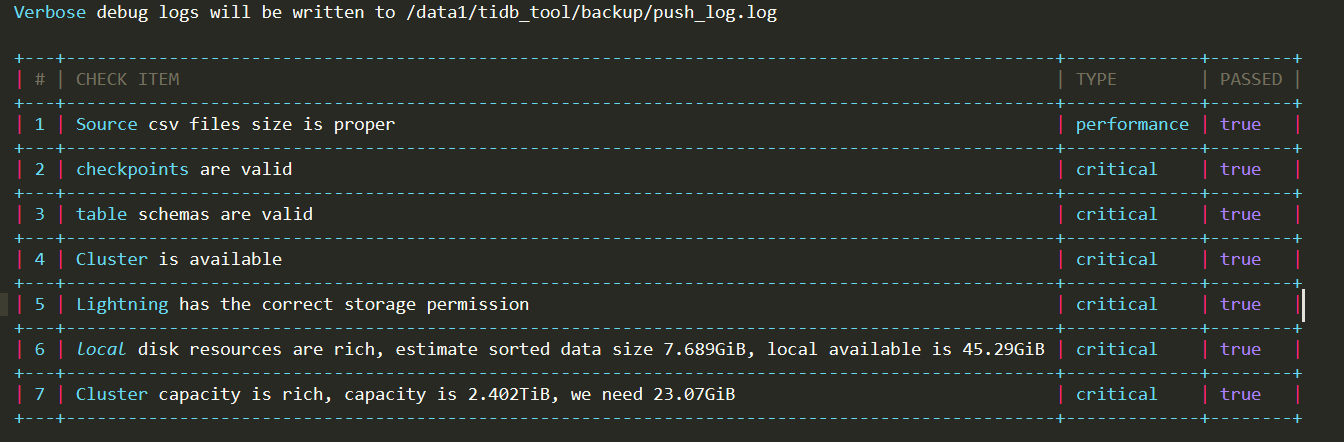
Task: Click 'Cluster is available' check item
Action: 179,259
